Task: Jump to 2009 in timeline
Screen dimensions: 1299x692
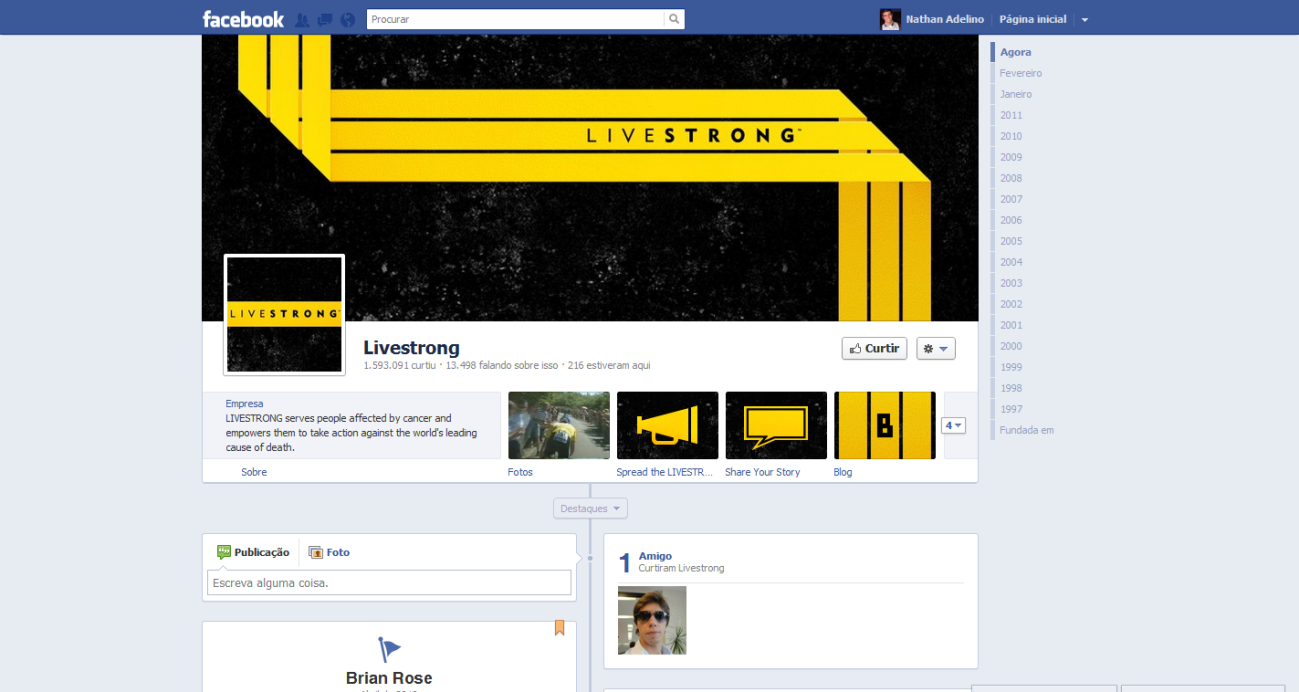Action: pyautogui.click(x=1011, y=157)
